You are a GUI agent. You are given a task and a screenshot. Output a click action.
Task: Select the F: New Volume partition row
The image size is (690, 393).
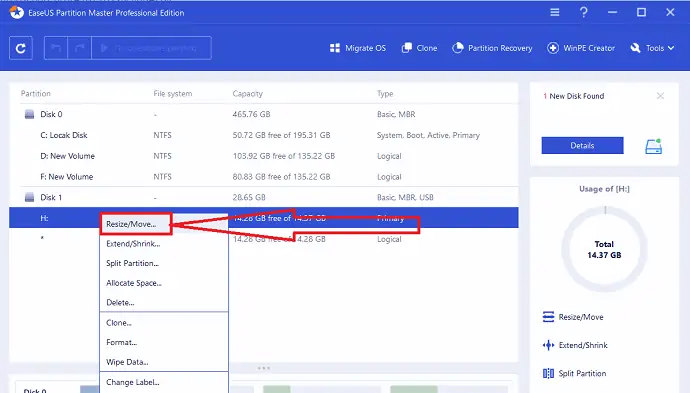point(264,176)
